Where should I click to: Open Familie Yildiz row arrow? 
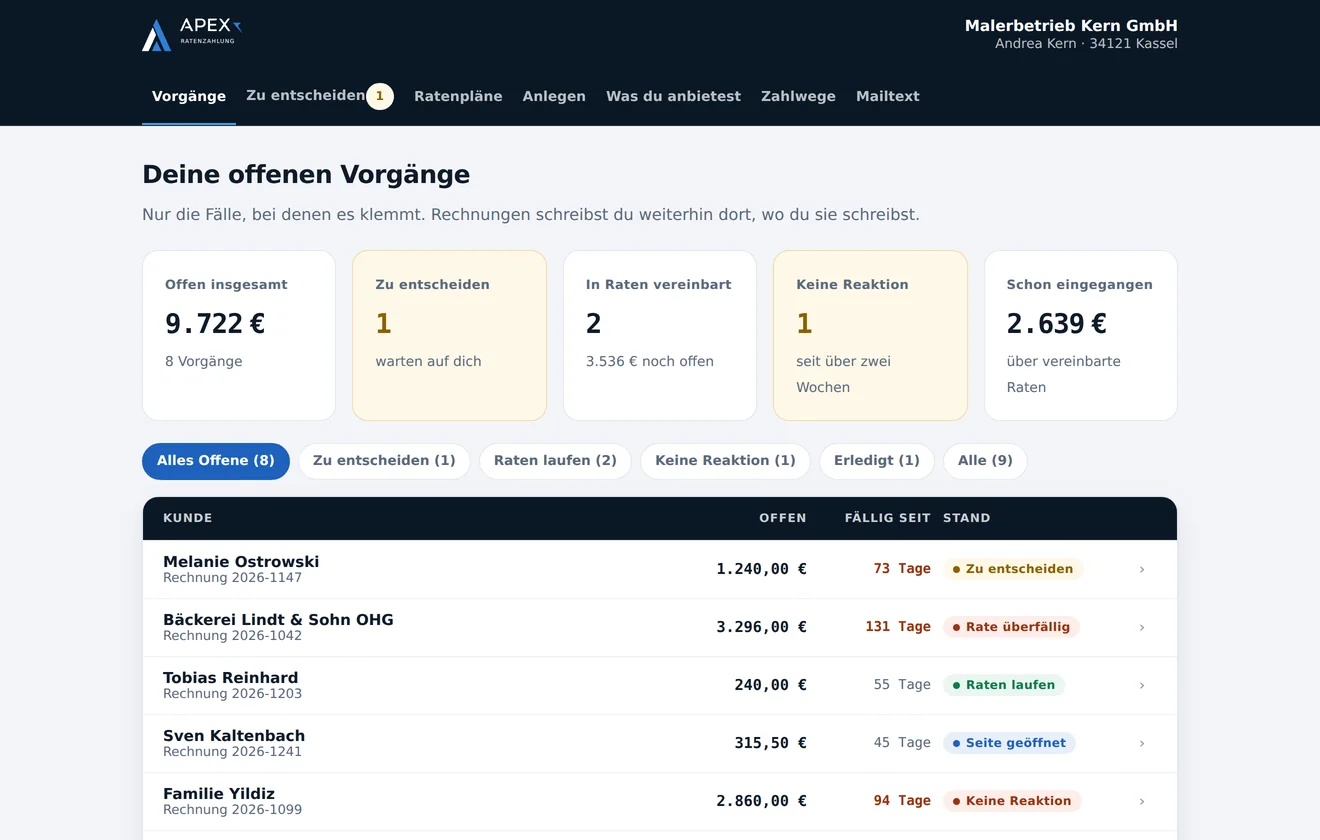tap(1142, 801)
